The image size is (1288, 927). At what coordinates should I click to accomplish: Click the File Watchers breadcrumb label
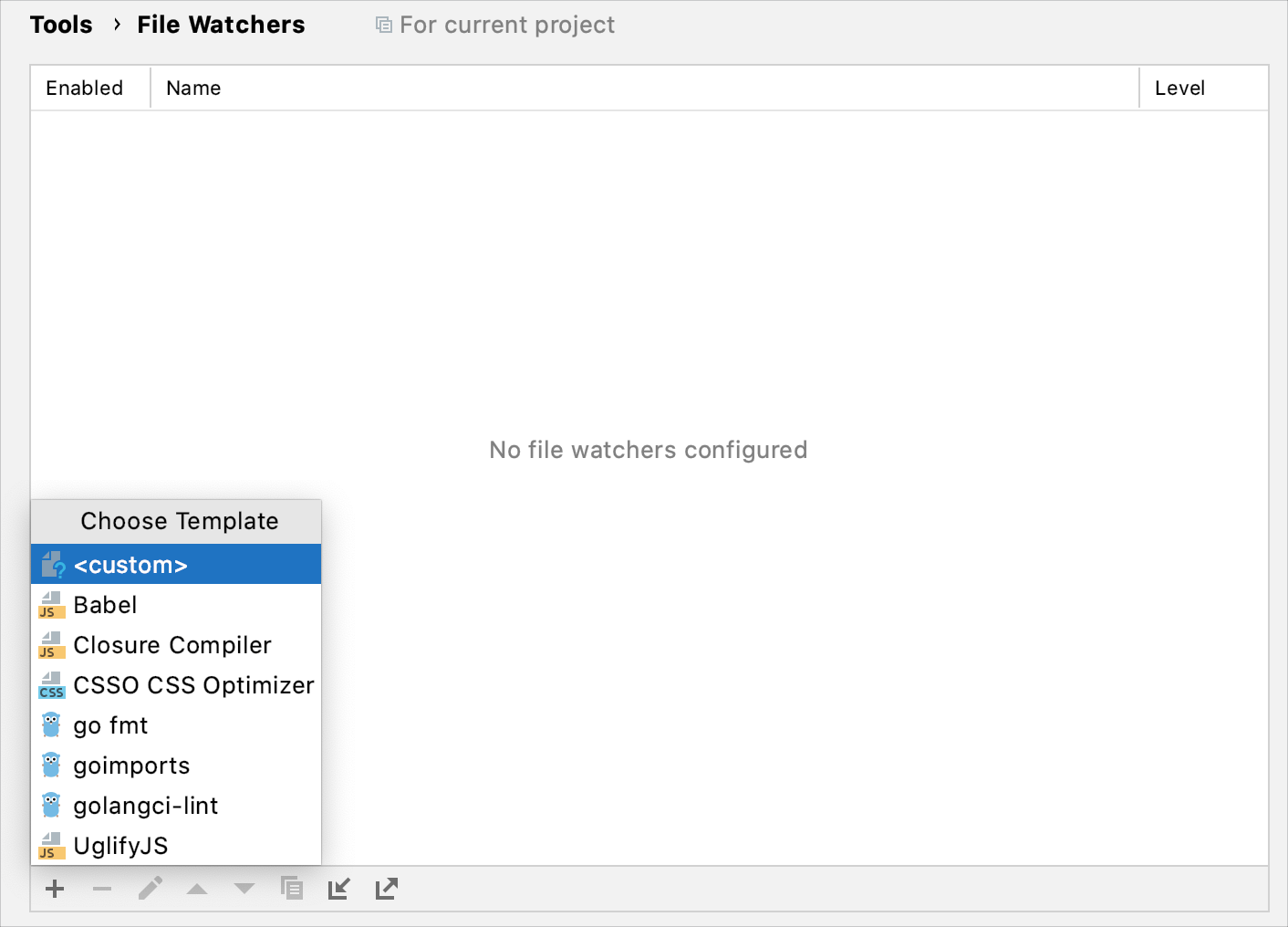221,25
